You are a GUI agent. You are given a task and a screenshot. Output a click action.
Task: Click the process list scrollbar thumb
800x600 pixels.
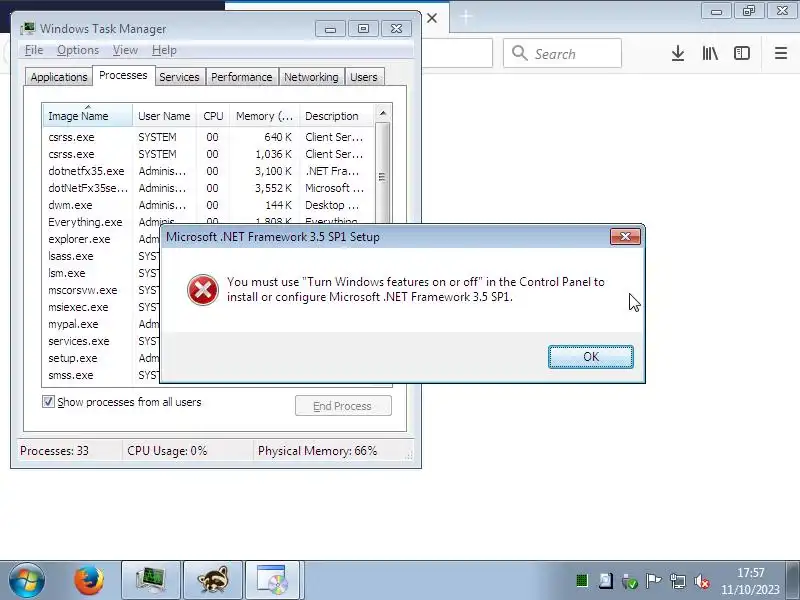[x=383, y=176]
